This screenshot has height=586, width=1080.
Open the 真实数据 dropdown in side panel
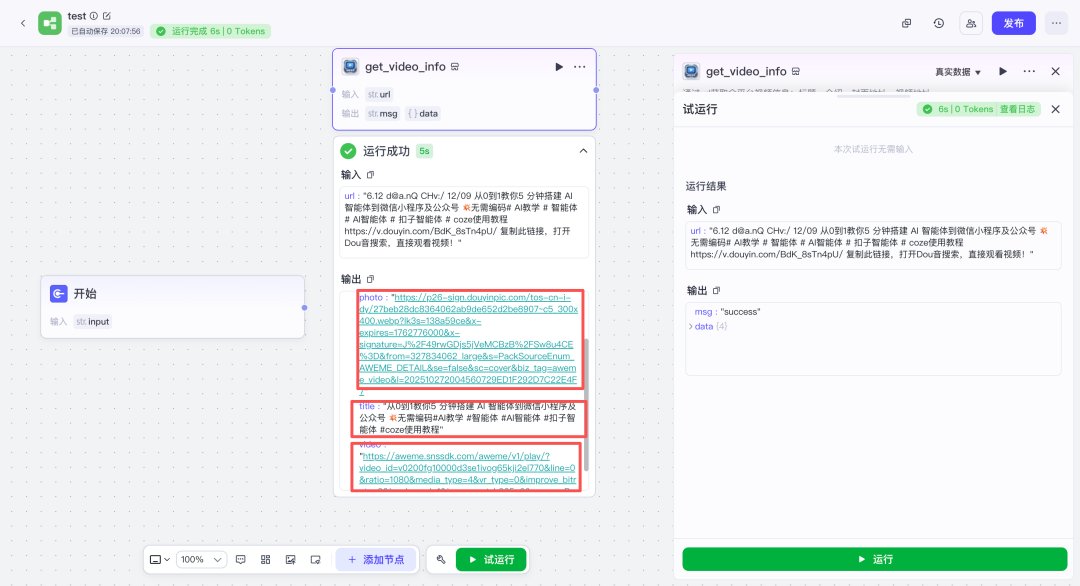pos(958,72)
